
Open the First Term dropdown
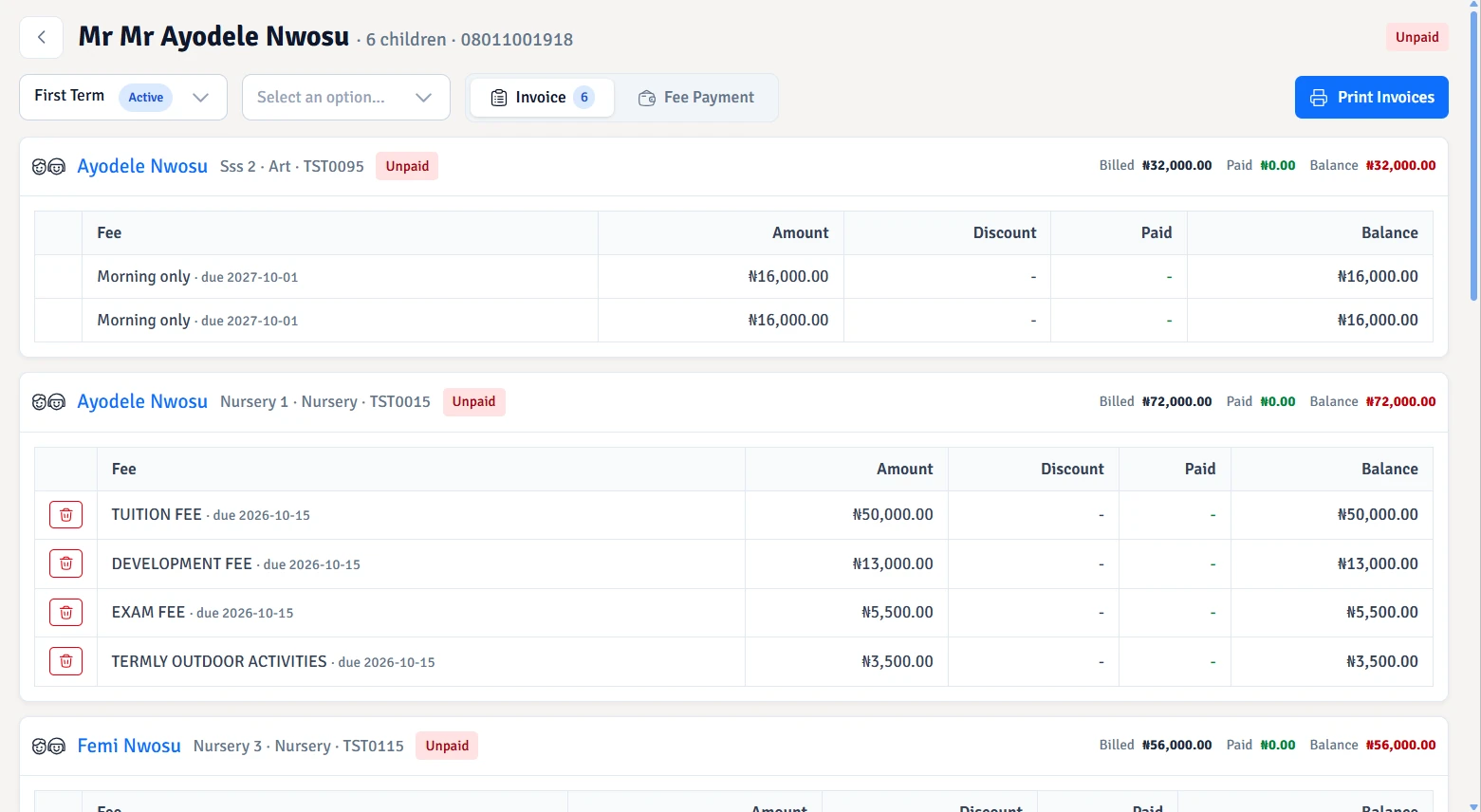click(x=123, y=97)
